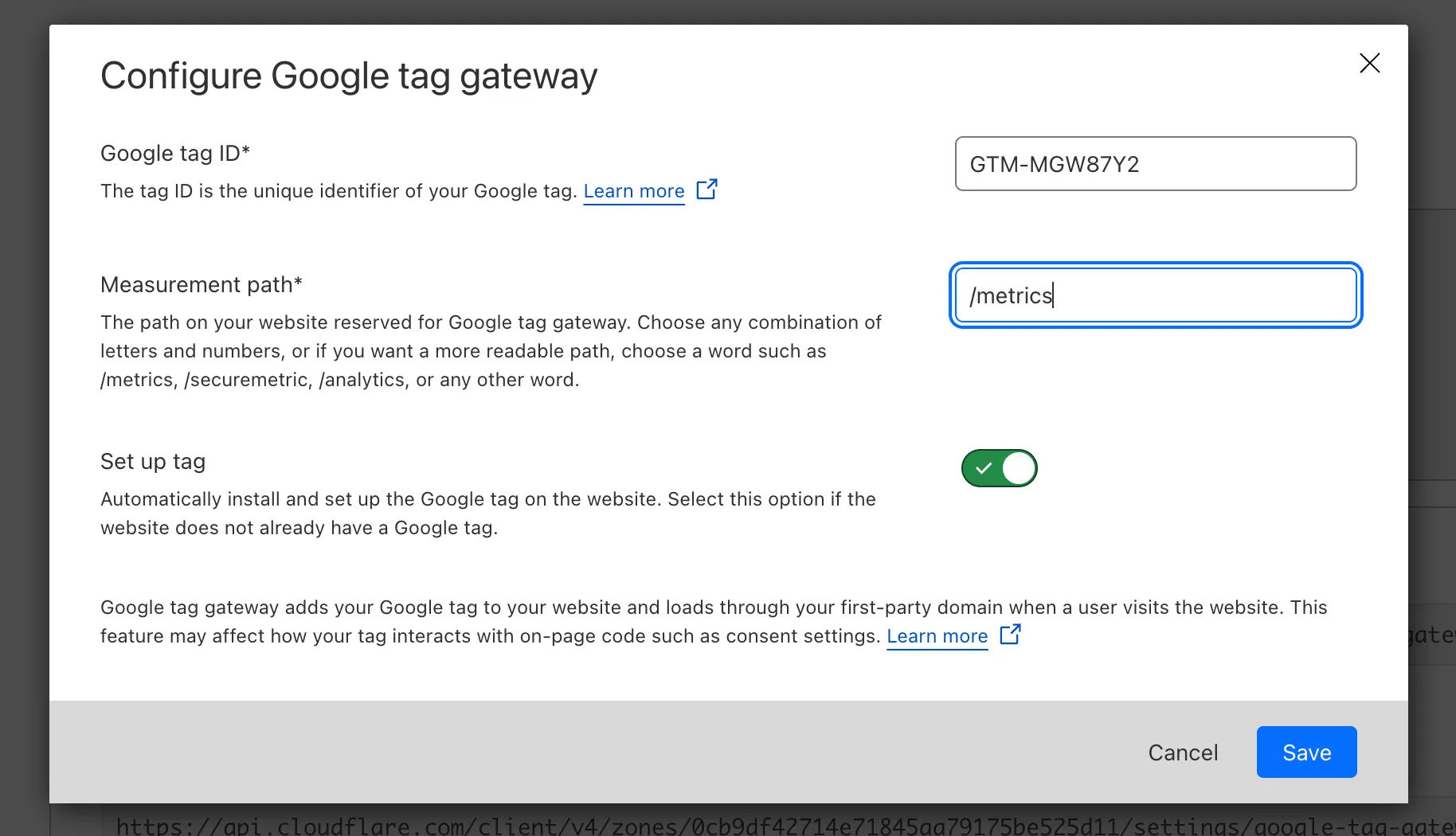Save the Google tag gateway configuration

click(x=1306, y=752)
